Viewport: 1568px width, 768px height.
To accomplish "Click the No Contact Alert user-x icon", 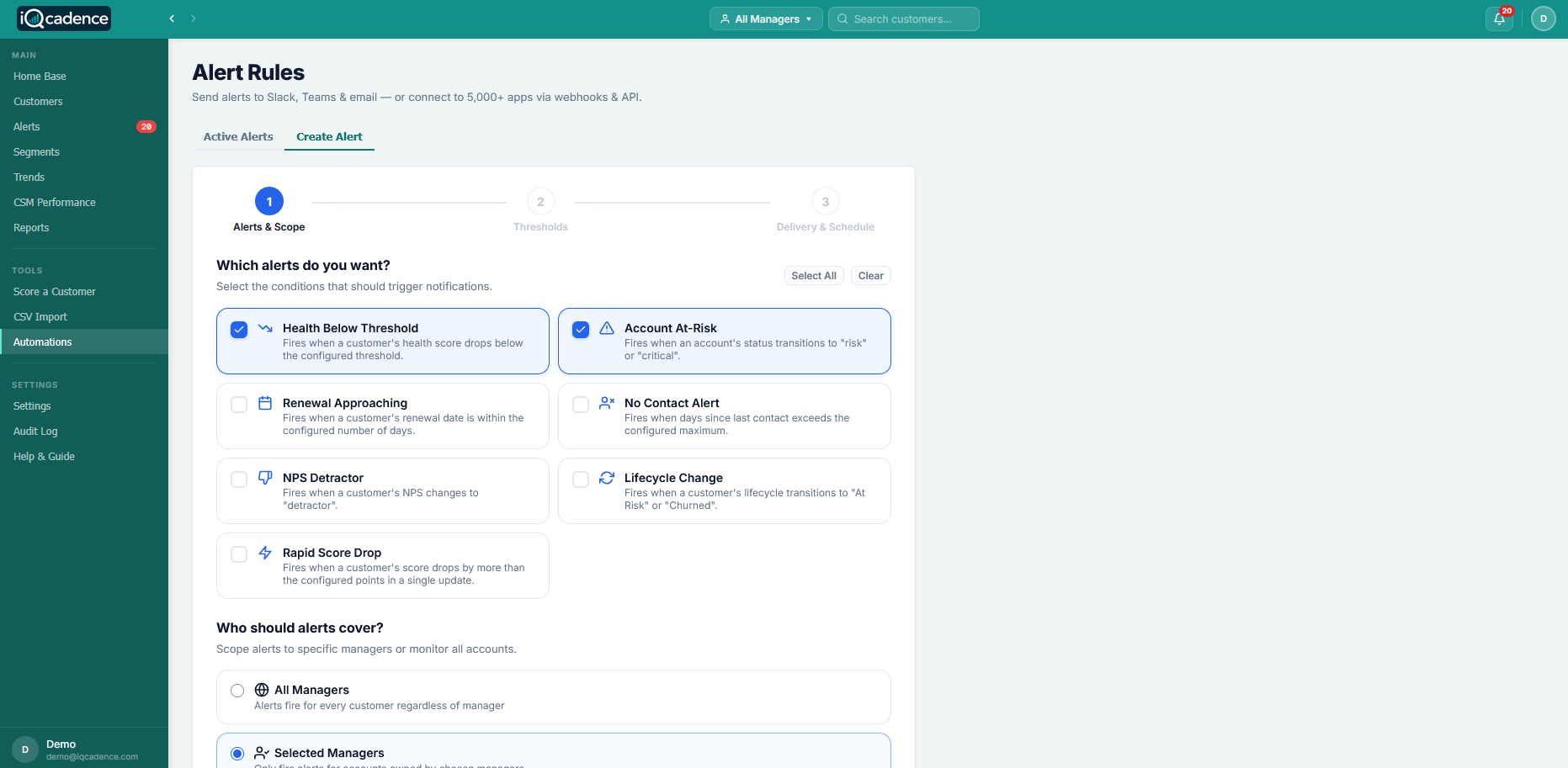I will click(607, 405).
